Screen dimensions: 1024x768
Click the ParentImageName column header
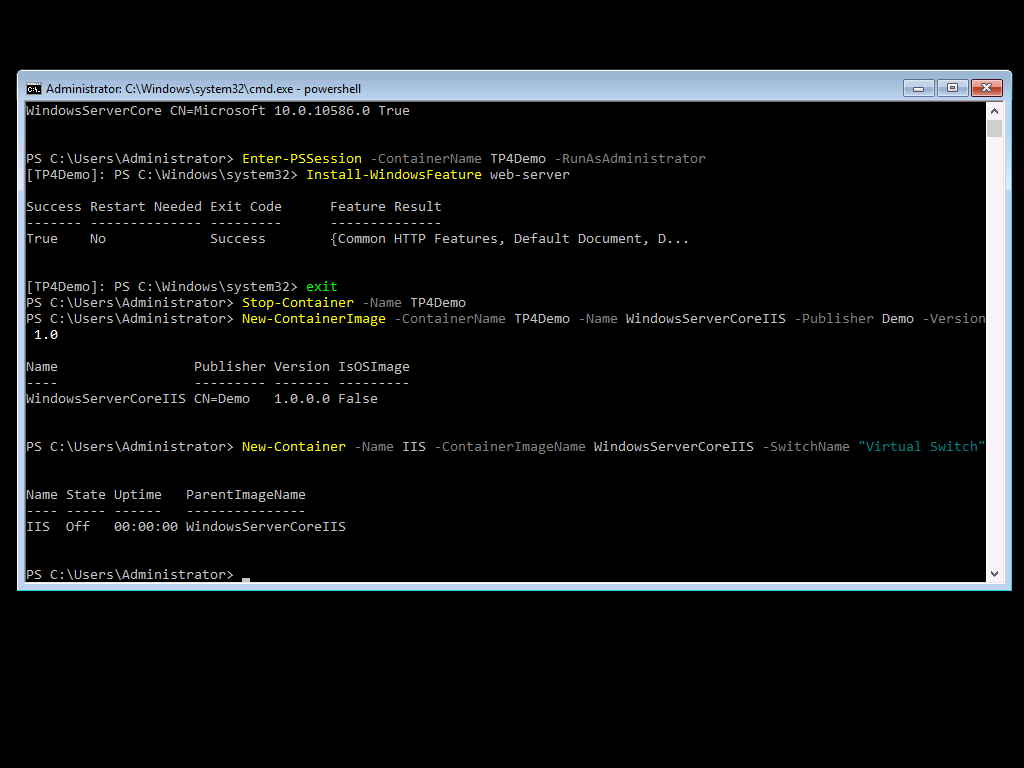coord(245,494)
